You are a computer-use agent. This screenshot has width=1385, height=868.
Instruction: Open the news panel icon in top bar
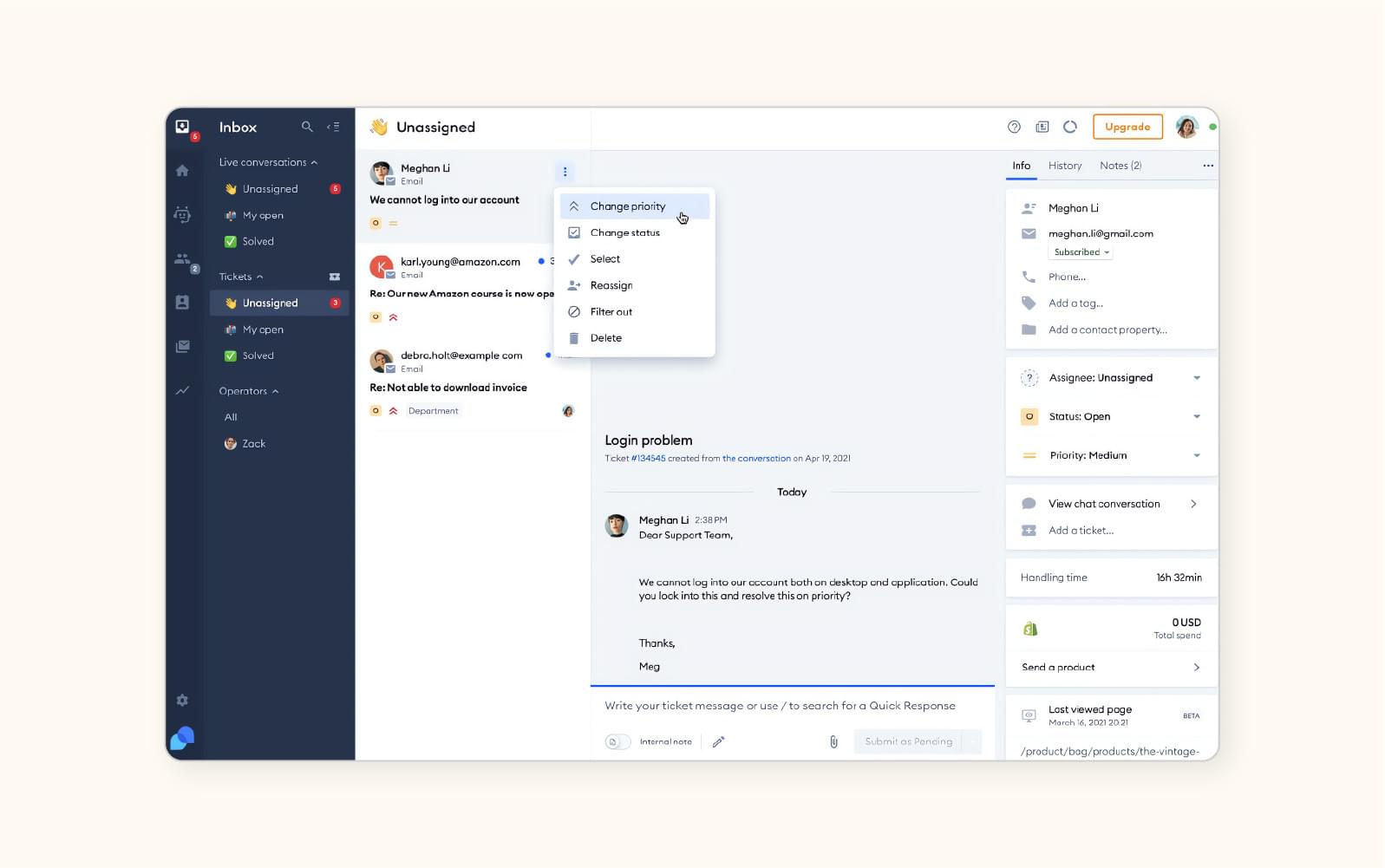click(x=1042, y=127)
